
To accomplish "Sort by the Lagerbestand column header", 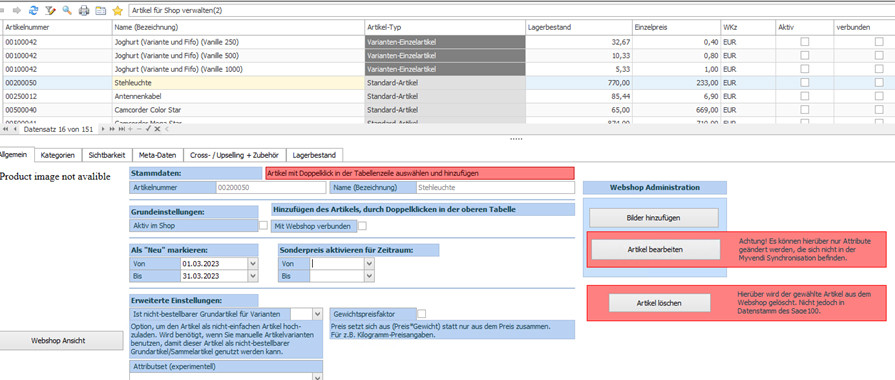I will pos(579,27).
